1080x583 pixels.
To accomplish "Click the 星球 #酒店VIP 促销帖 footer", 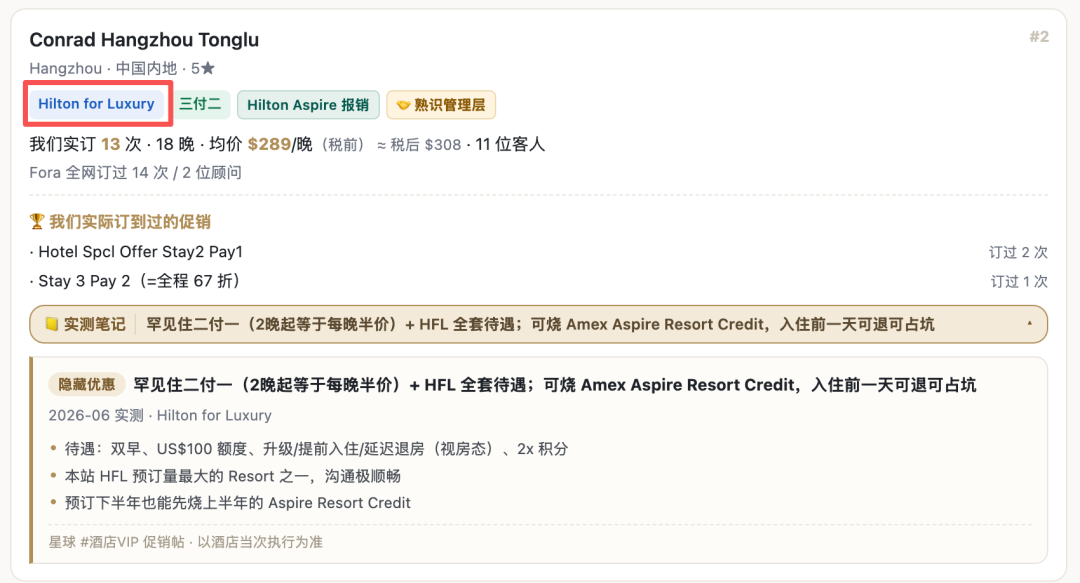I will [185, 542].
